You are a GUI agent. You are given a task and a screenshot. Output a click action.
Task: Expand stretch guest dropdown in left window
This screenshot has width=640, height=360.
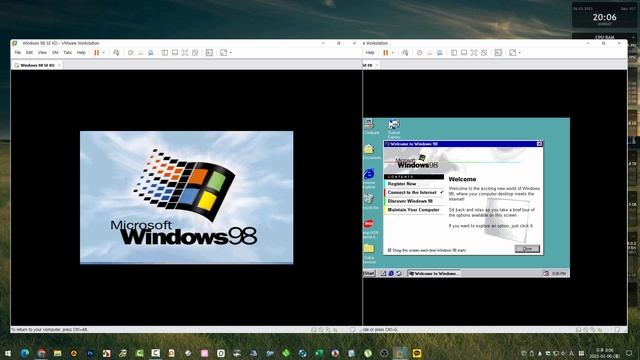[x=231, y=53]
